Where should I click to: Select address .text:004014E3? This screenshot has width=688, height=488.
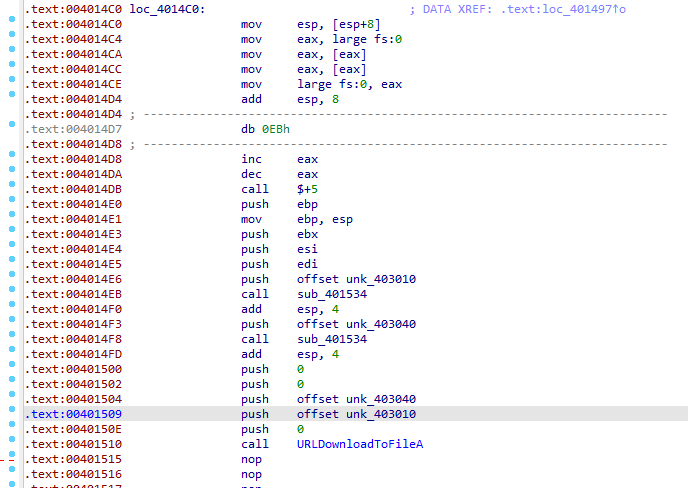pyautogui.click(x=73, y=234)
